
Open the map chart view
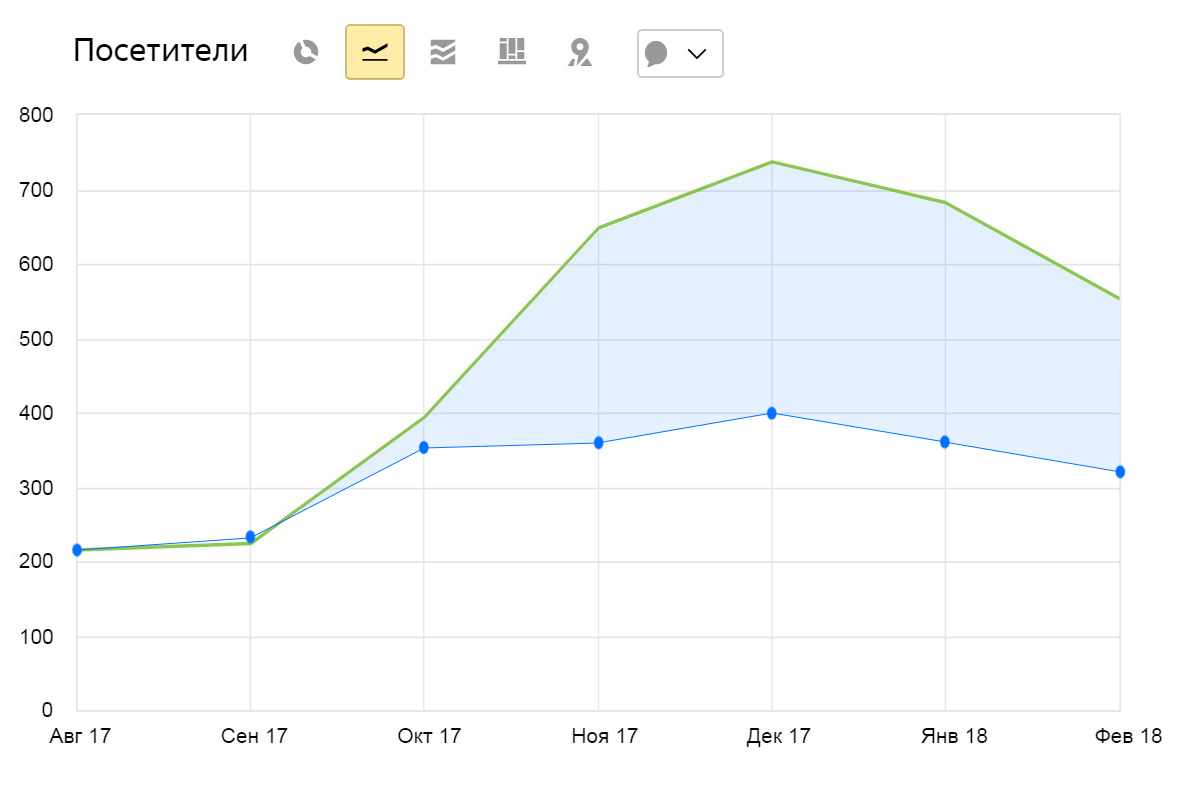click(x=579, y=53)
